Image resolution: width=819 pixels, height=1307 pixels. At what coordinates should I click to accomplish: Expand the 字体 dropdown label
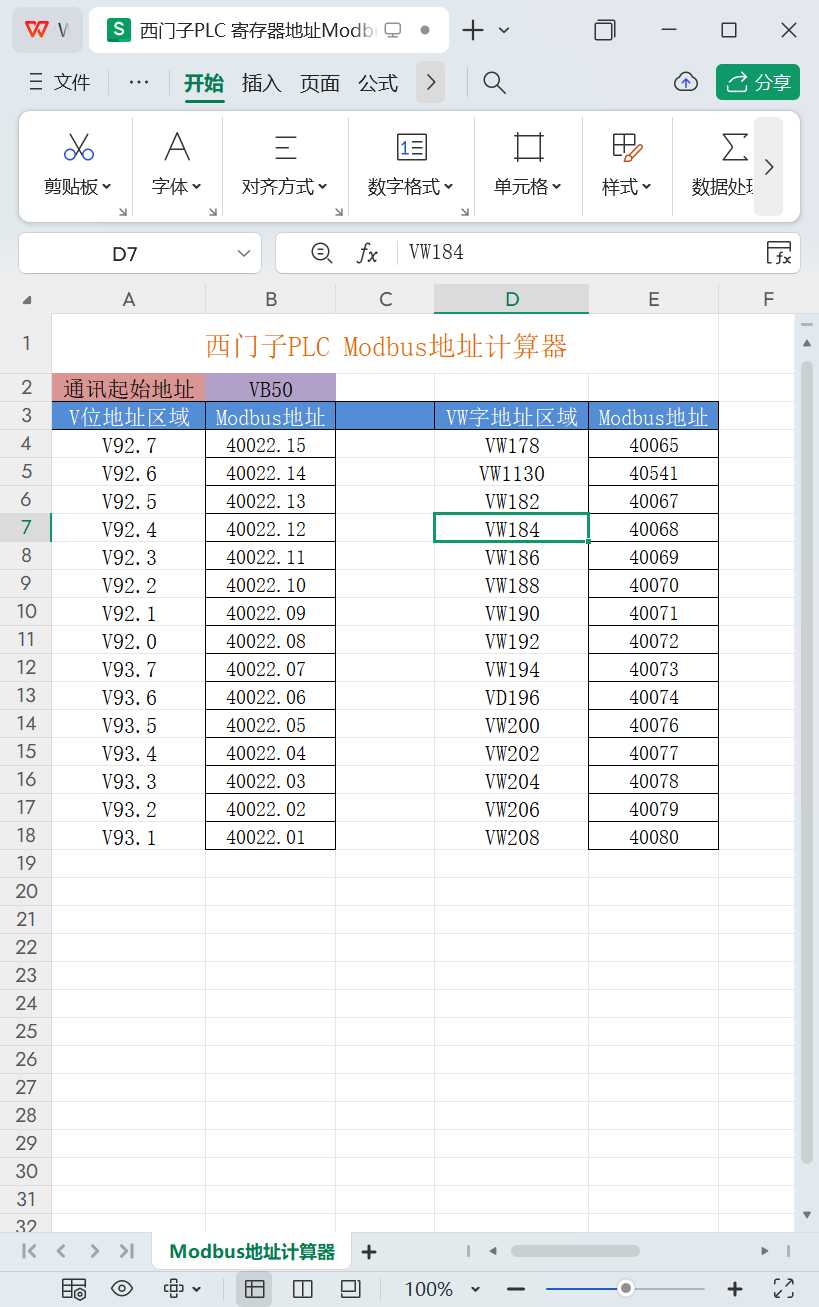(177, 187)
